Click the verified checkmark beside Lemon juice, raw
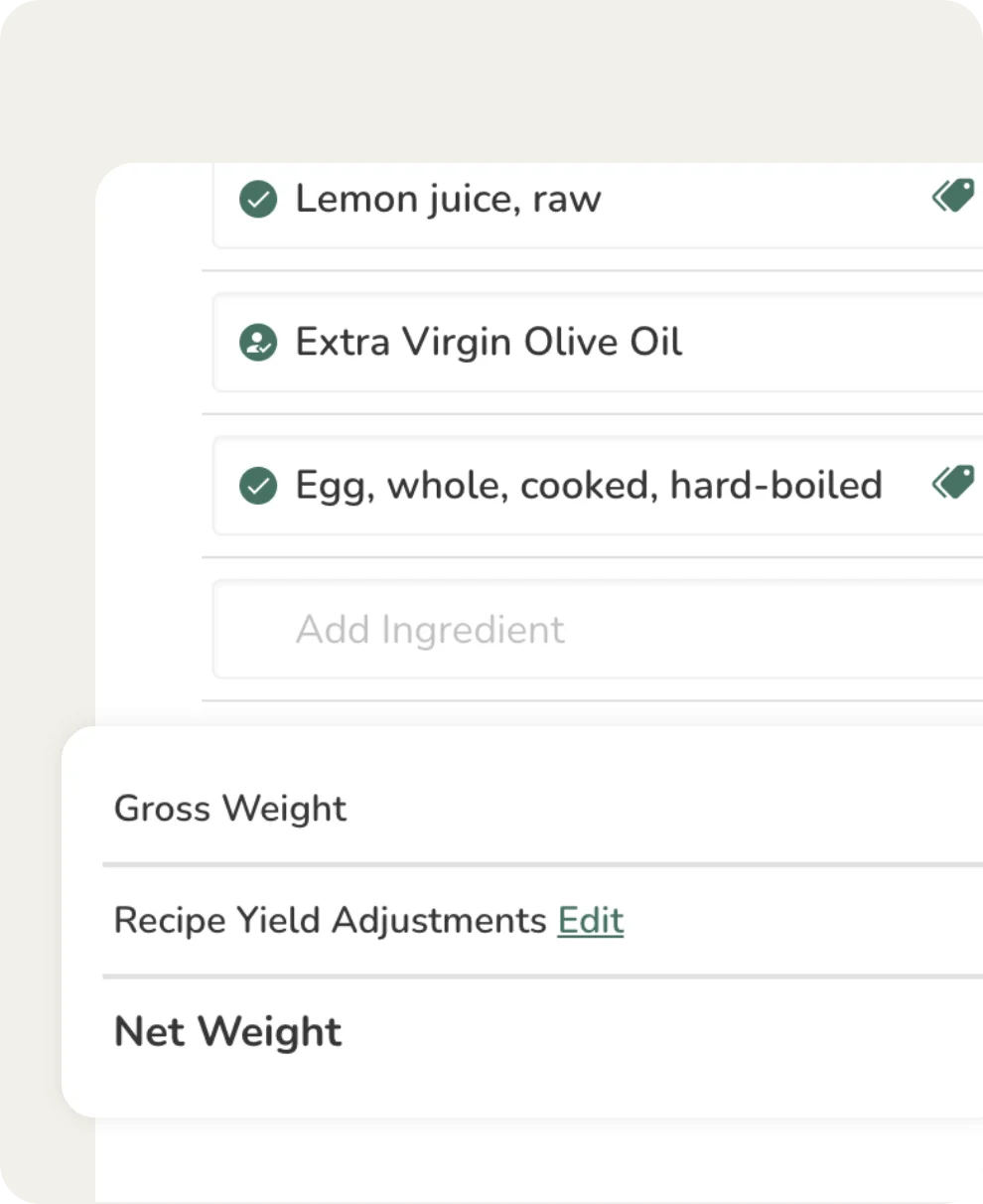Viewport: 983px width, 1204px height. [x=258, y=199]
